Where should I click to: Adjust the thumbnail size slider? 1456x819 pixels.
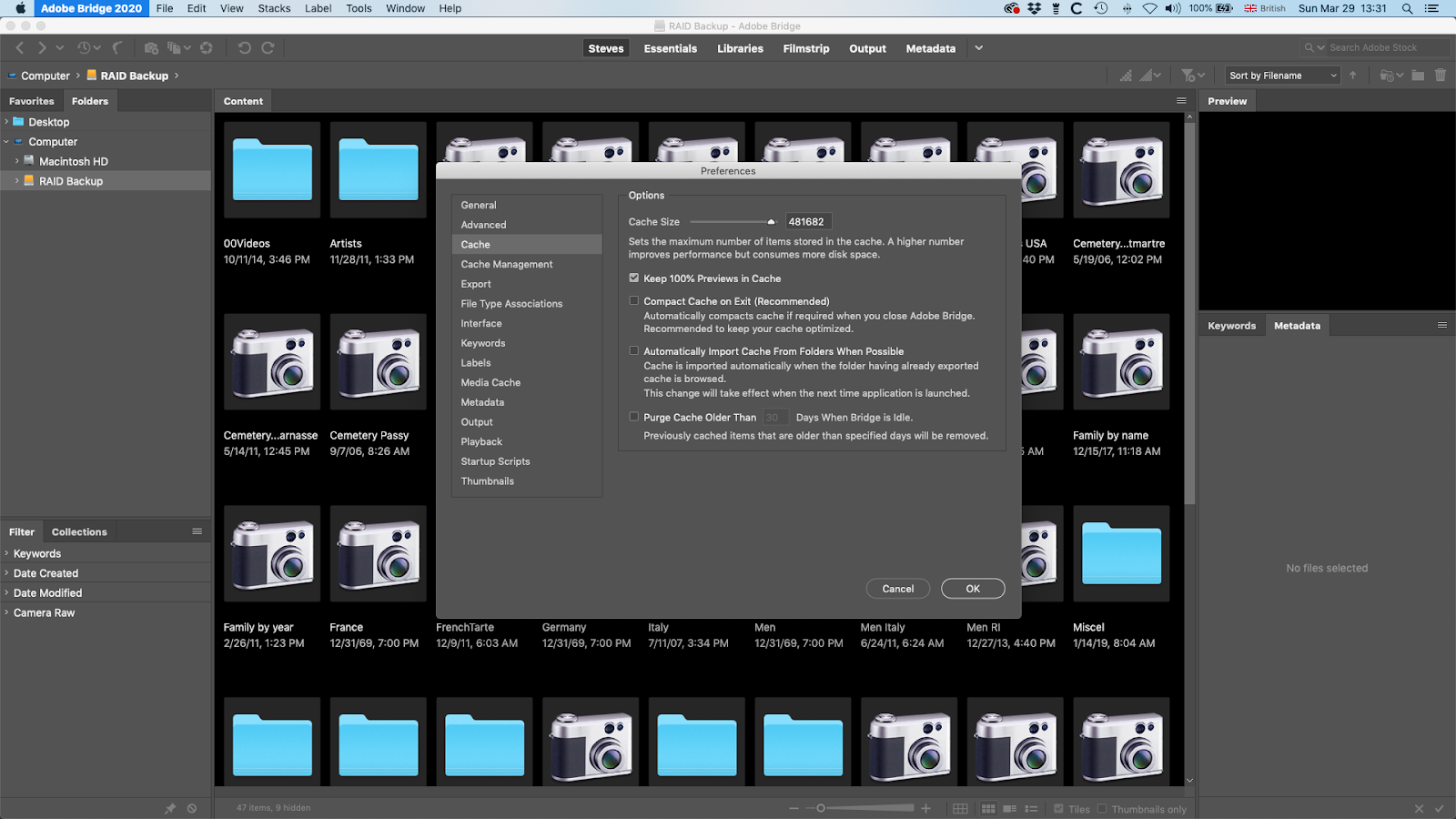(821, 808)
